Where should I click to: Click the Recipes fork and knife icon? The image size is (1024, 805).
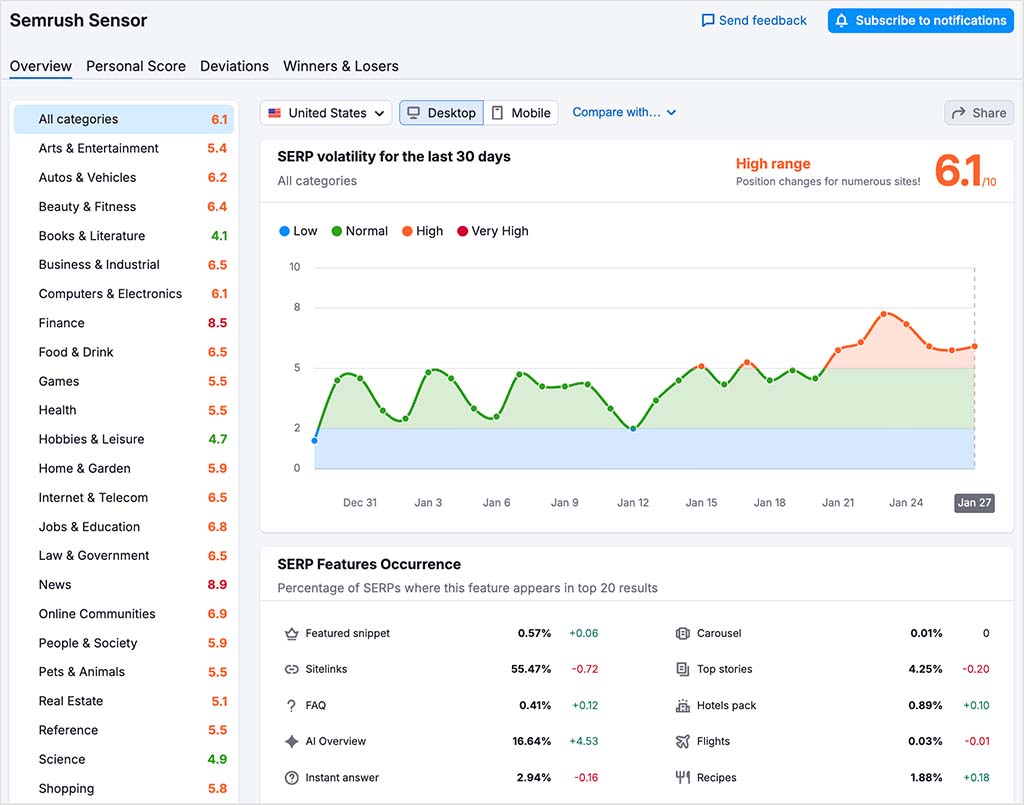point(682,778)
